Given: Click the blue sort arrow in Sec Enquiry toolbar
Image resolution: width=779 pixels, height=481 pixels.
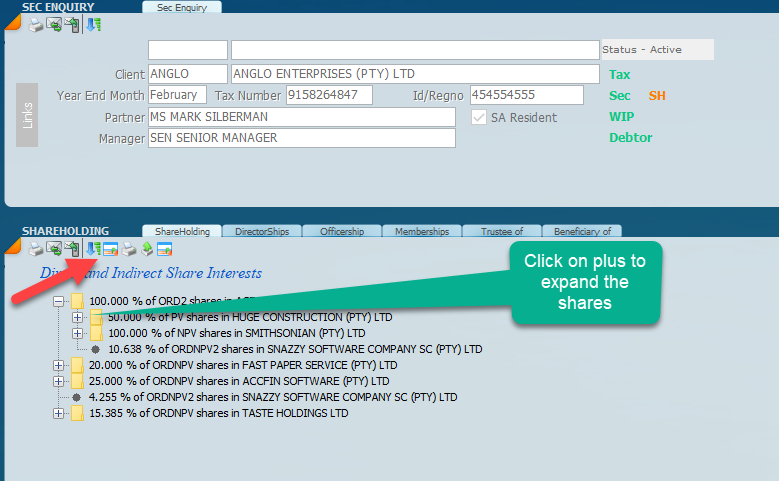Looking at the screenshot, I should coord(93,24).
